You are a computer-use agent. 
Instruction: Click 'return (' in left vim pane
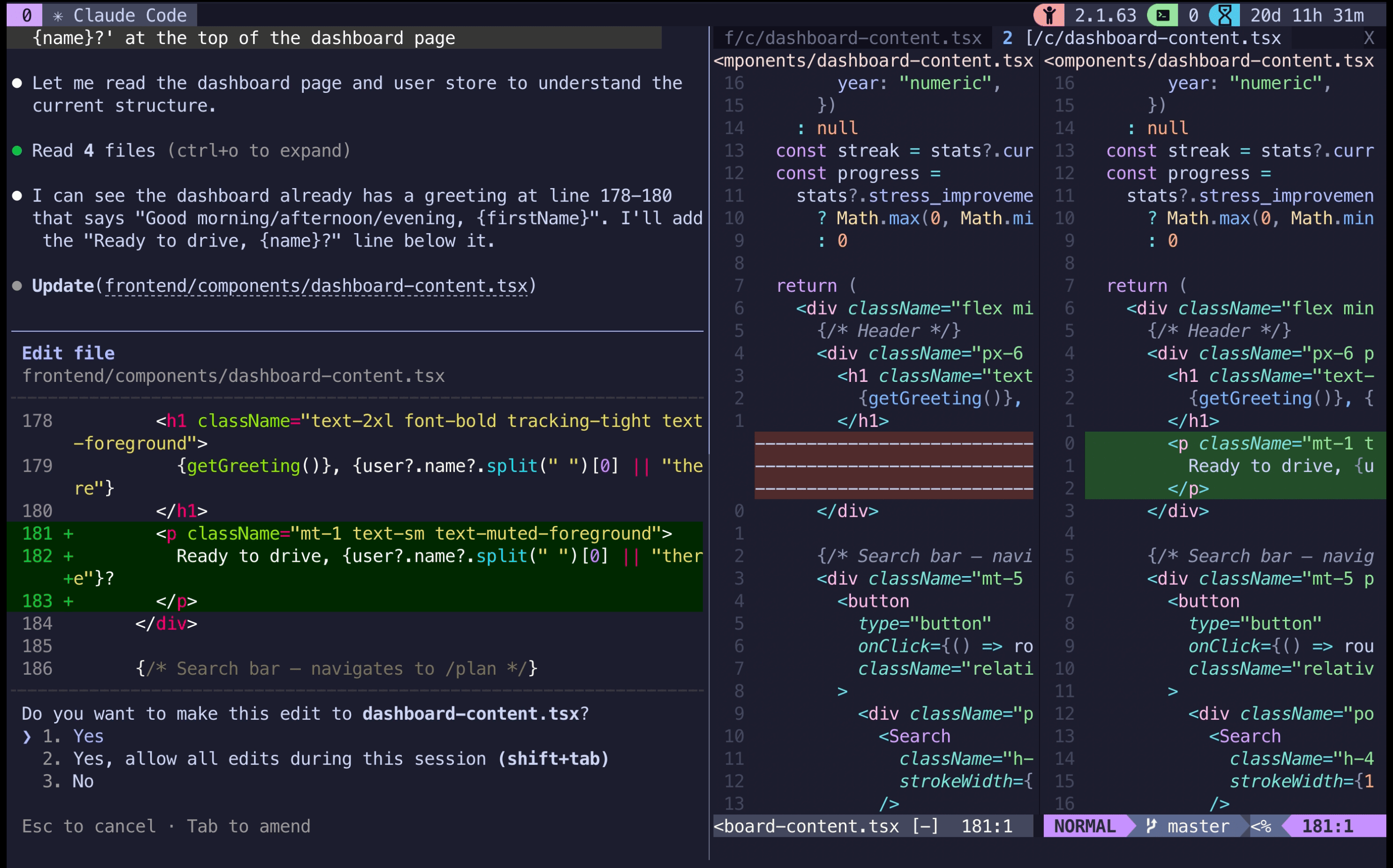tap(816, 285)
